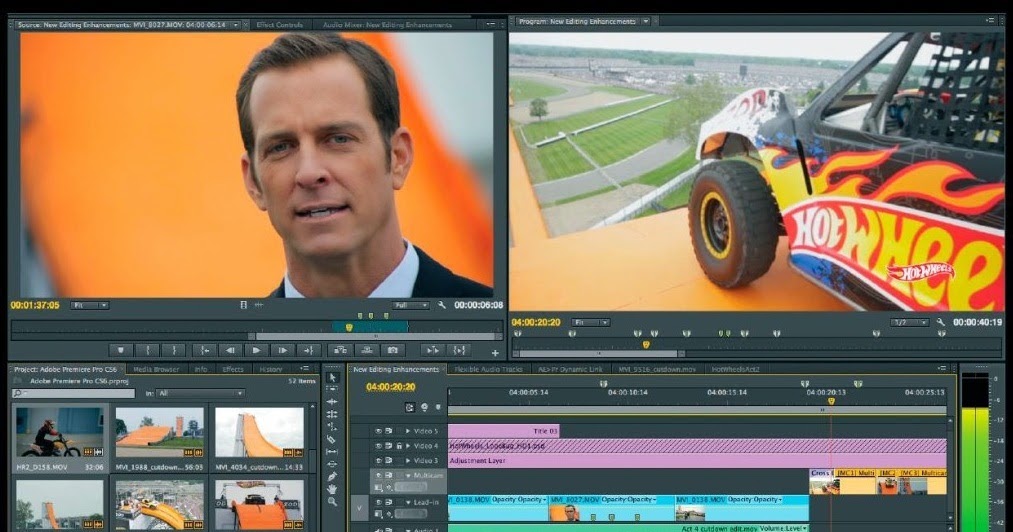The image size is (1013, 532).
Task: Step back one frame in Source monitor
Action: [x=230, y=350]
